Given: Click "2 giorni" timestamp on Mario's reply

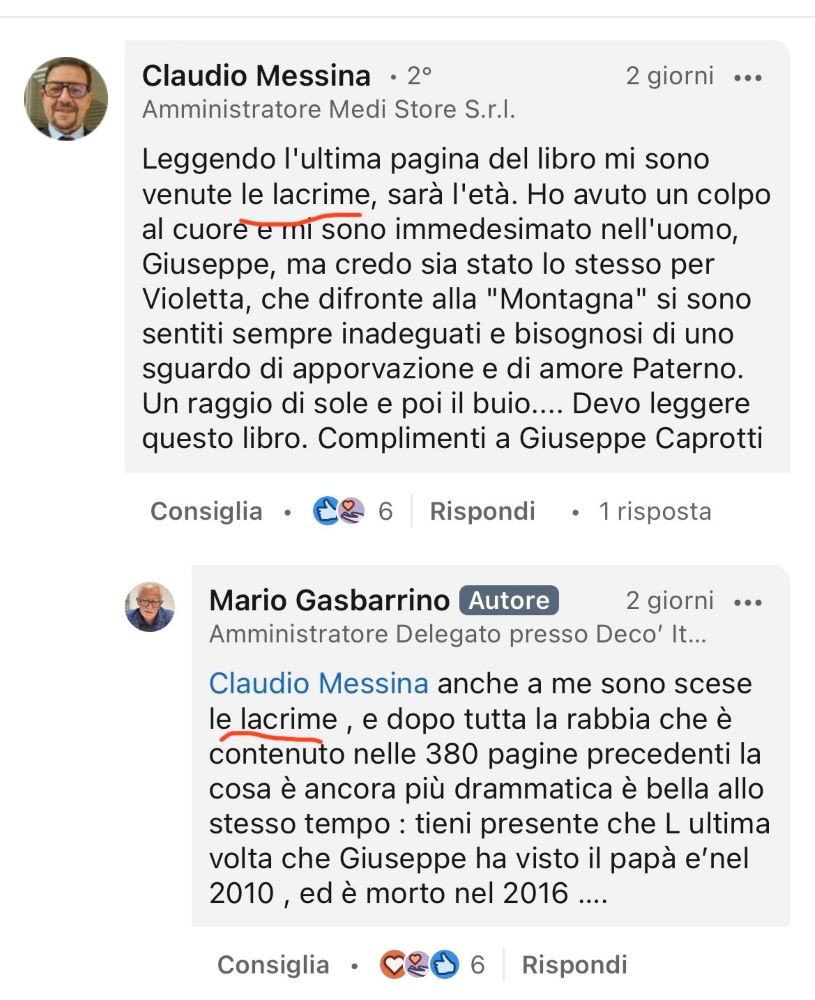Looking at the screenshot, I should click(670, 601).
